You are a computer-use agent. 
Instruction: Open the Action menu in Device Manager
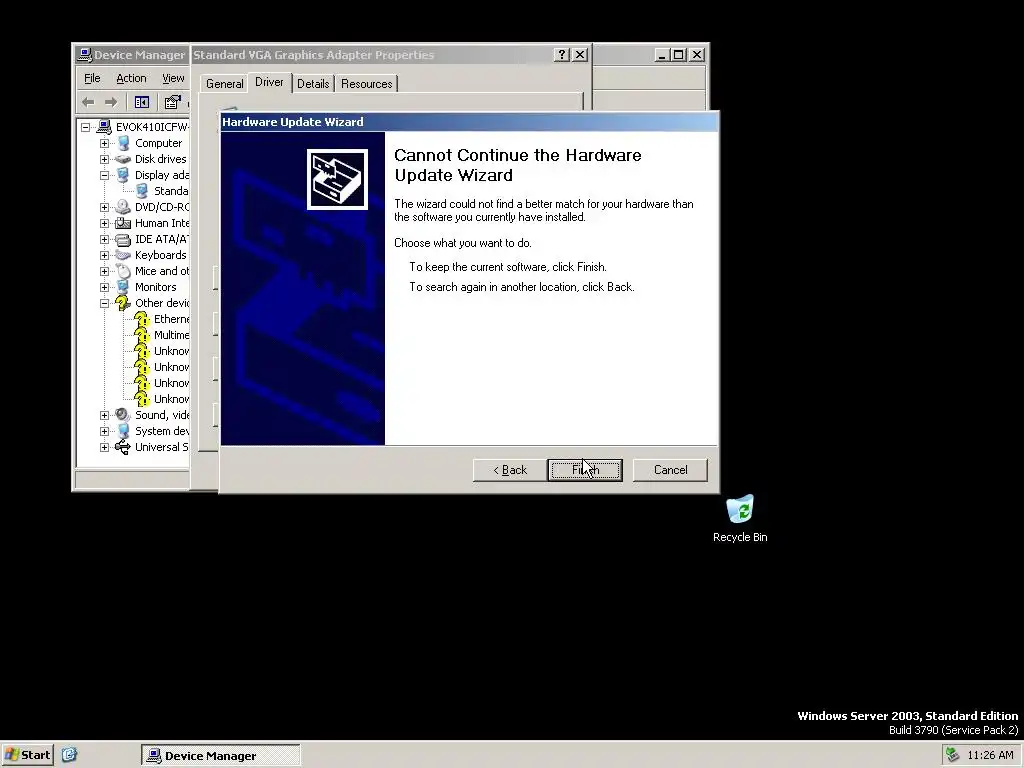tap(131, 78)
